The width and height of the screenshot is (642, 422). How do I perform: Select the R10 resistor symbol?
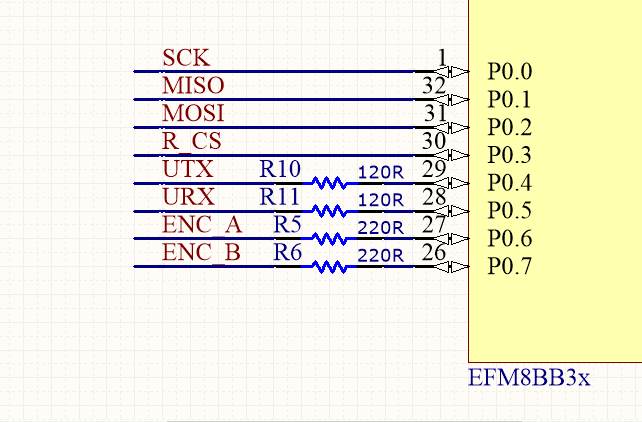pyautogui.click(x=329, y=183)
